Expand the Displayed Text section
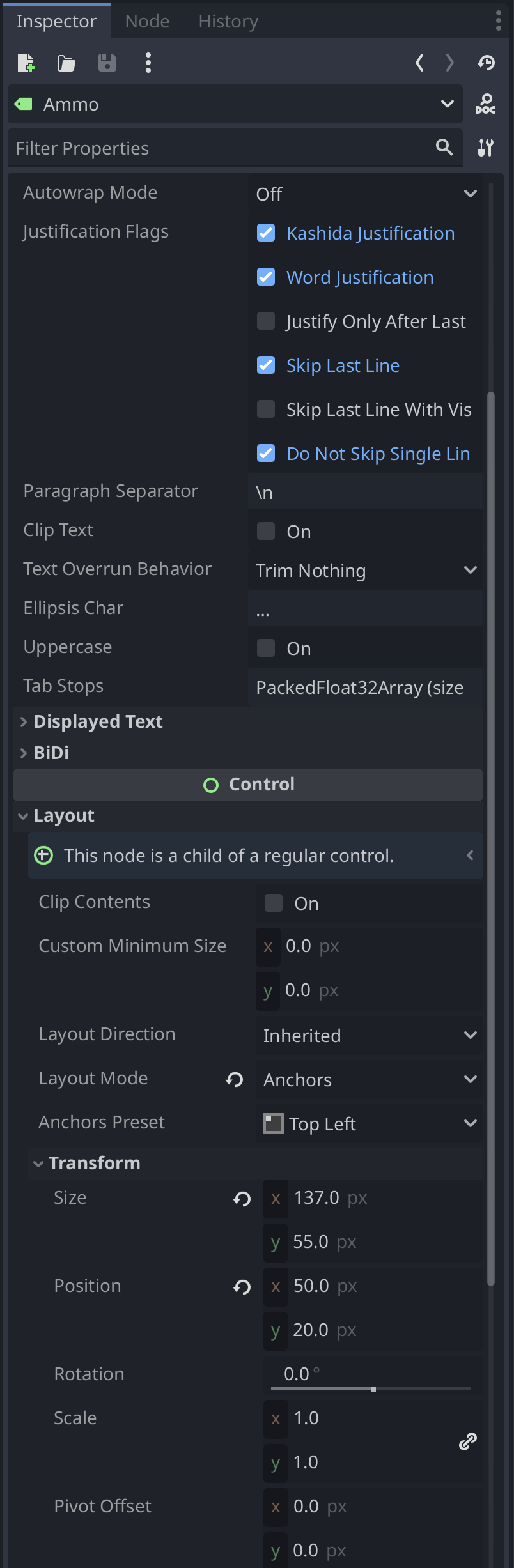This screenshot has height=1568, width=514. pyautogui.click(x=98, y=721)
